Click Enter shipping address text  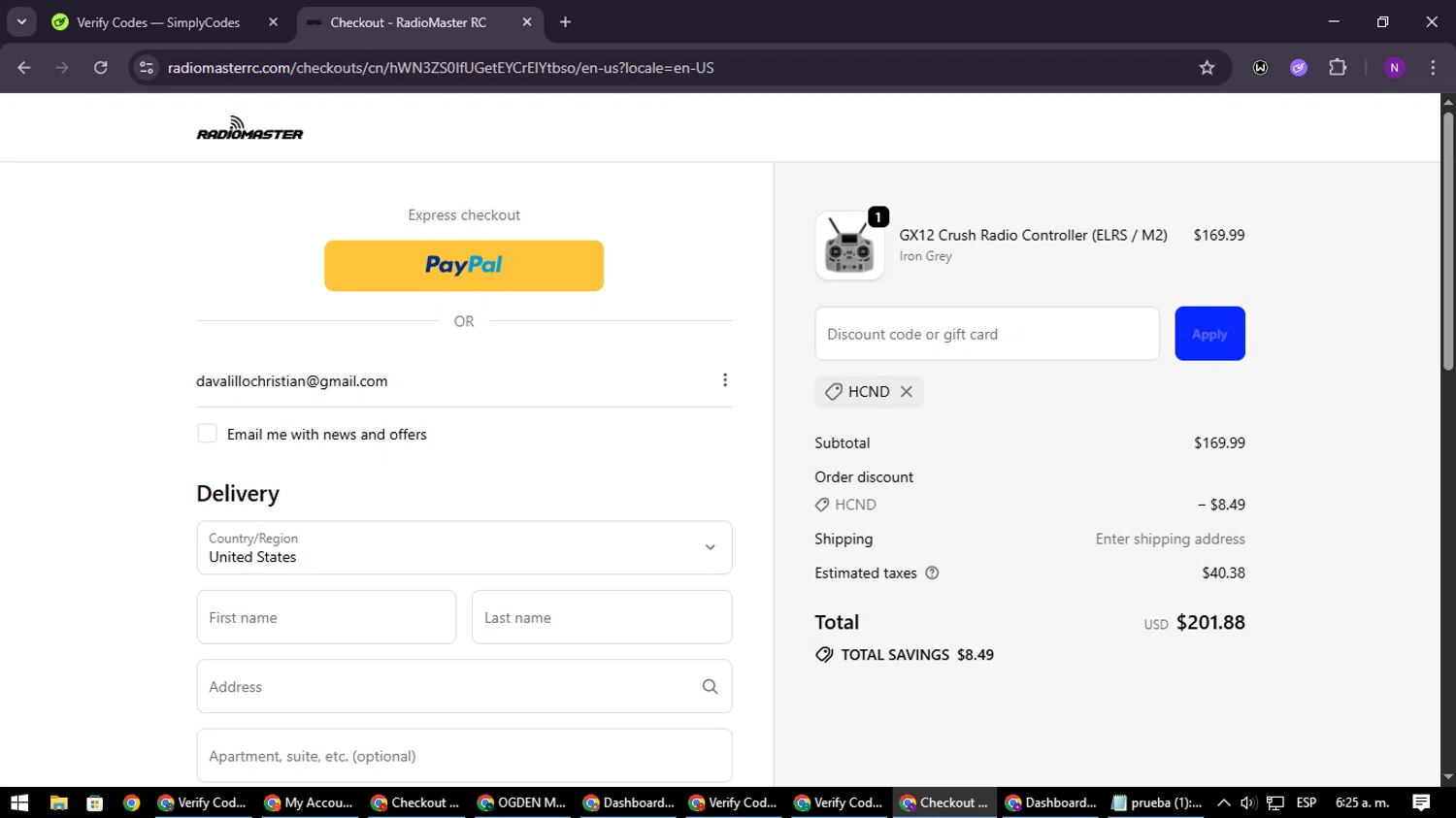(x=1170, y=539)
